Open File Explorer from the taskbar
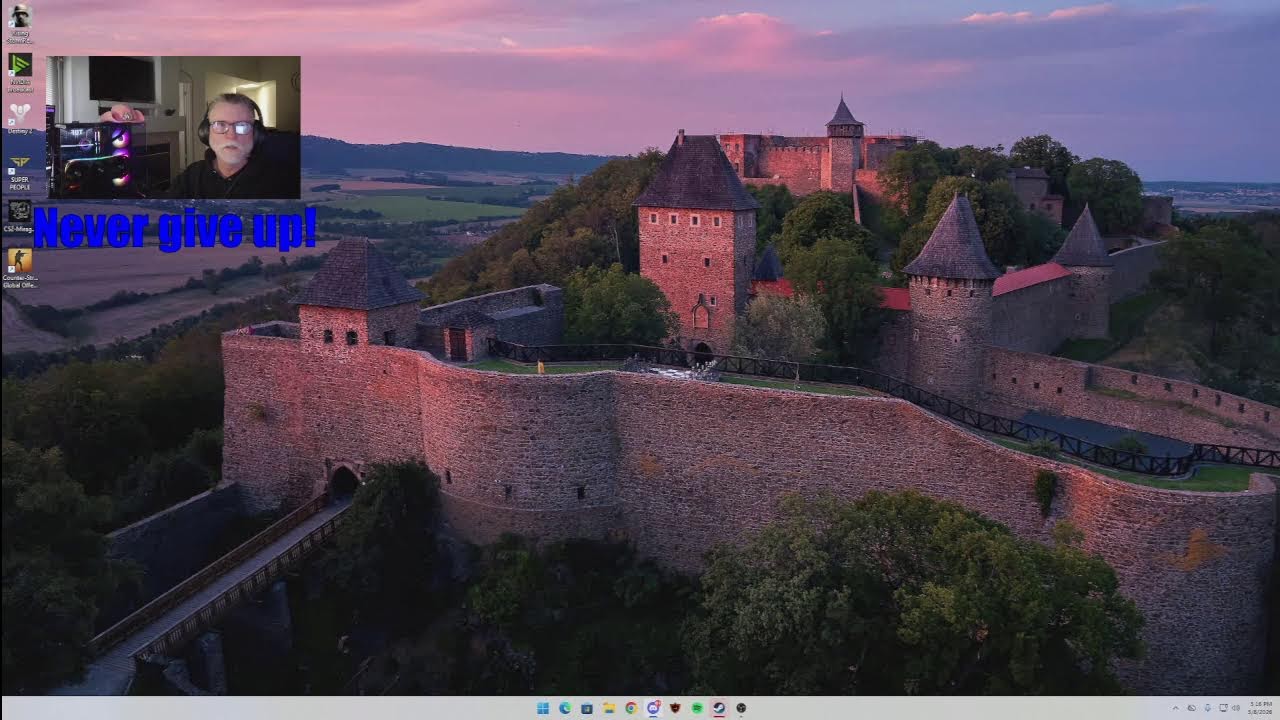This screenshot has height=720, width=1280. (x=609, y=708)
